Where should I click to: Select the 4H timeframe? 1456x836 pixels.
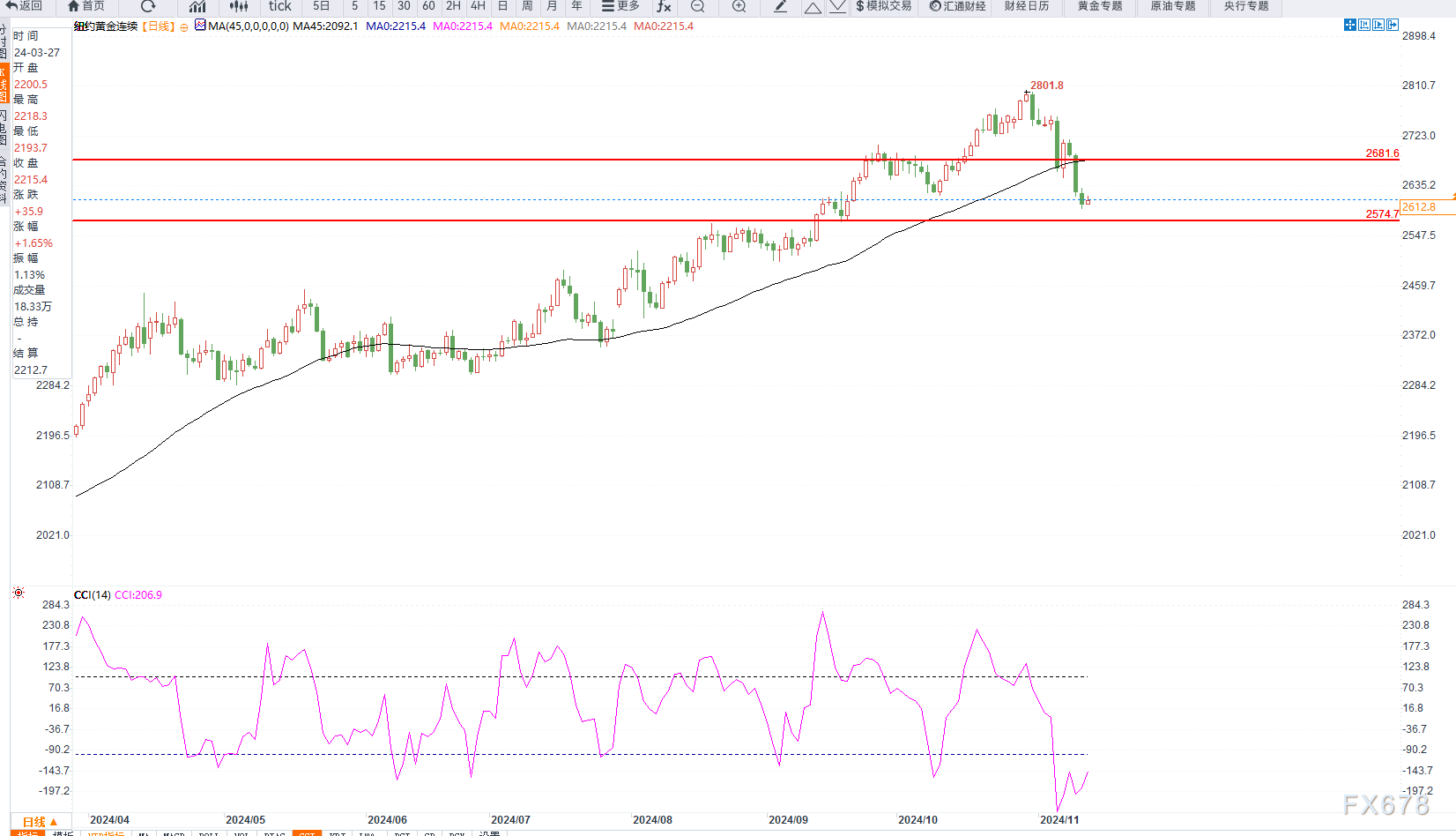(478, 6)
